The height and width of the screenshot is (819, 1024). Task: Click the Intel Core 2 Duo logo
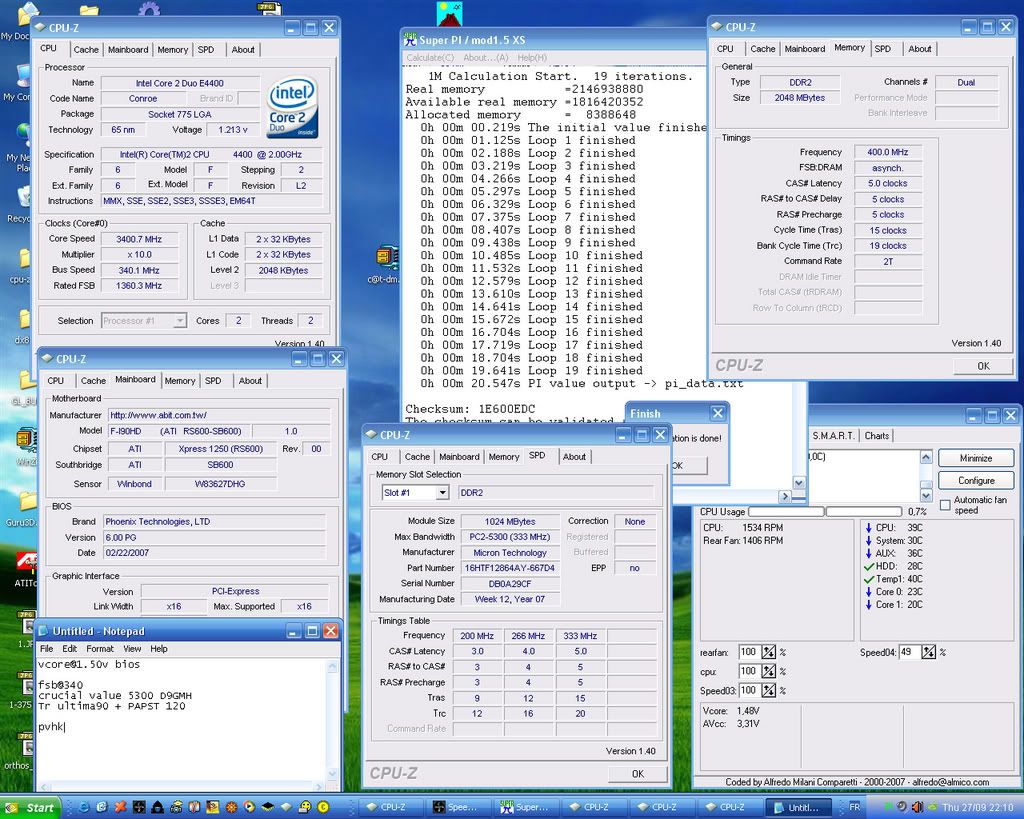[293, 108]
